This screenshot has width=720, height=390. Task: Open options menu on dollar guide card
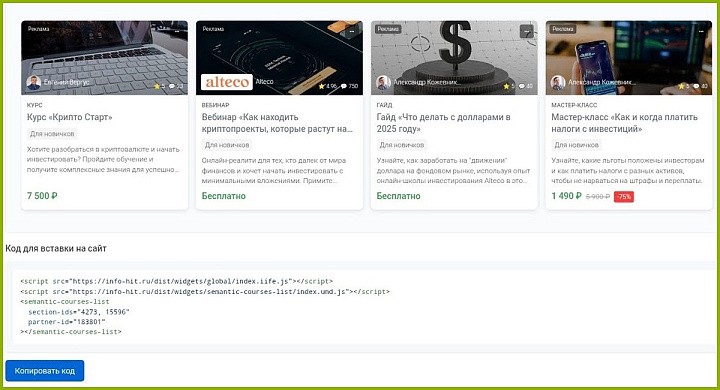(527, 31)
